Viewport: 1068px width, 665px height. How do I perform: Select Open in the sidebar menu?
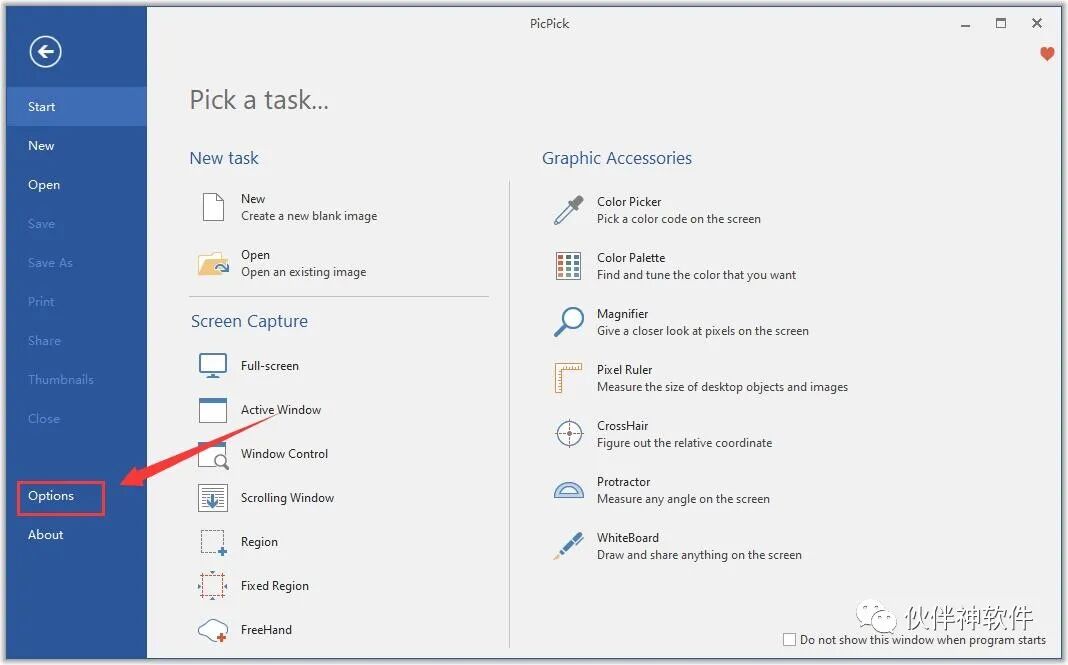76,185
